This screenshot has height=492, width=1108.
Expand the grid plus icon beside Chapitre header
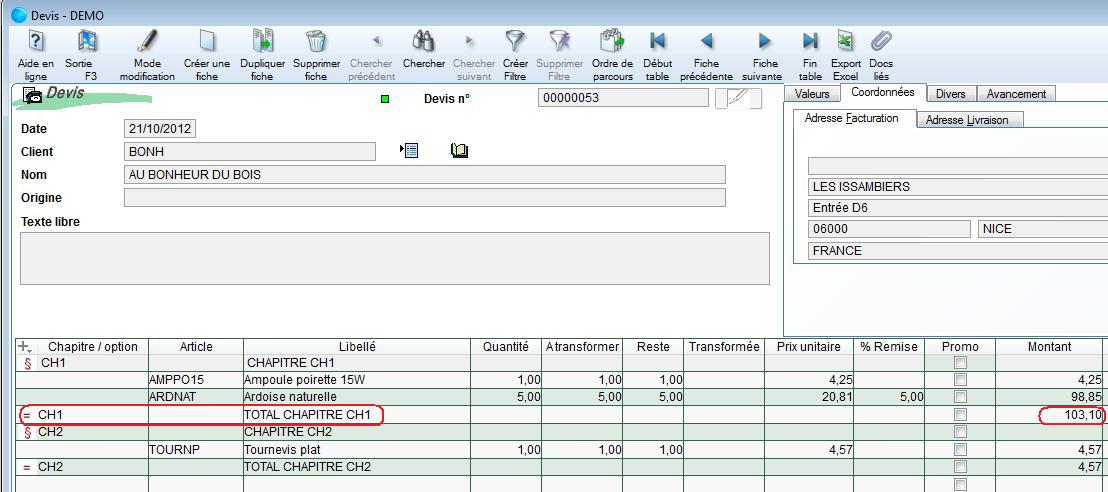coord(25,347)
